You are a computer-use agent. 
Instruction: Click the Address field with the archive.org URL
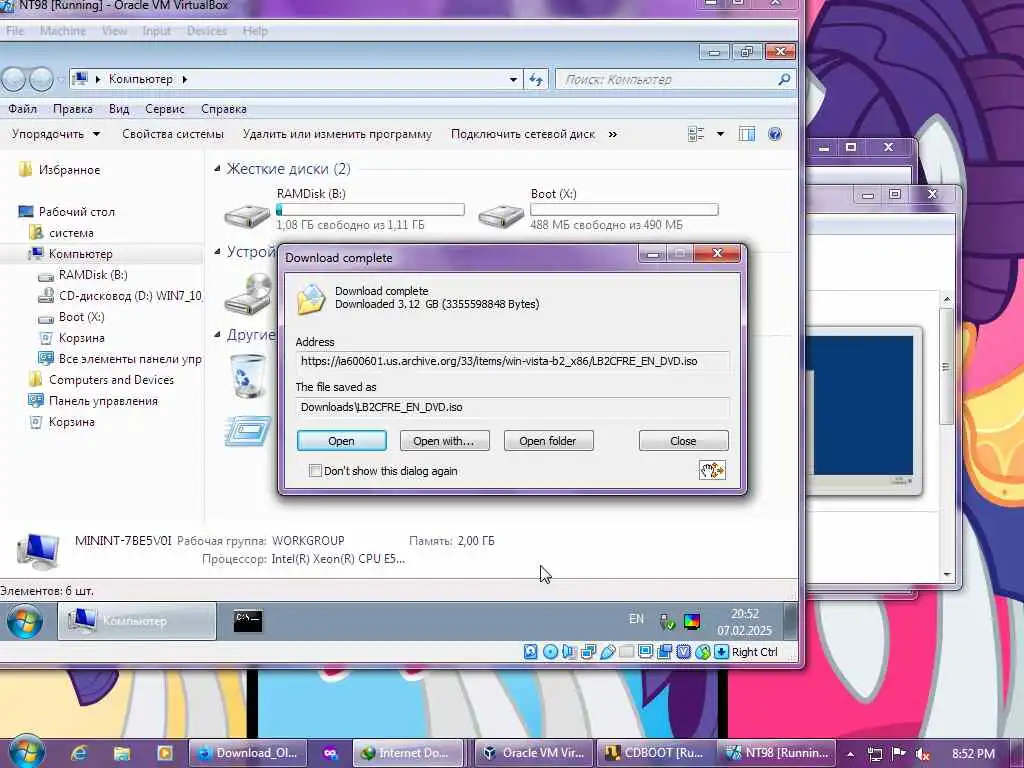513,361
